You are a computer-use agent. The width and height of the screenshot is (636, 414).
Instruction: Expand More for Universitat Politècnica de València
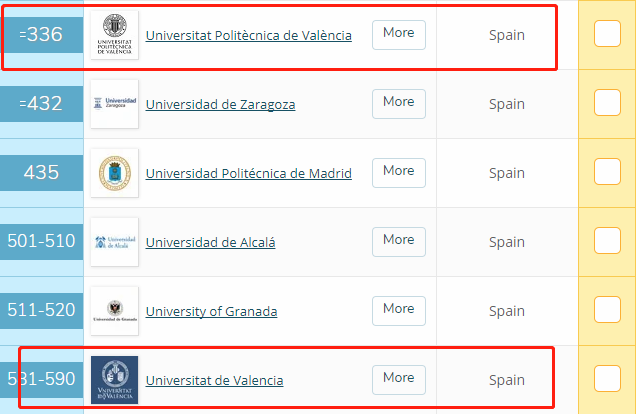click(399, 35)
